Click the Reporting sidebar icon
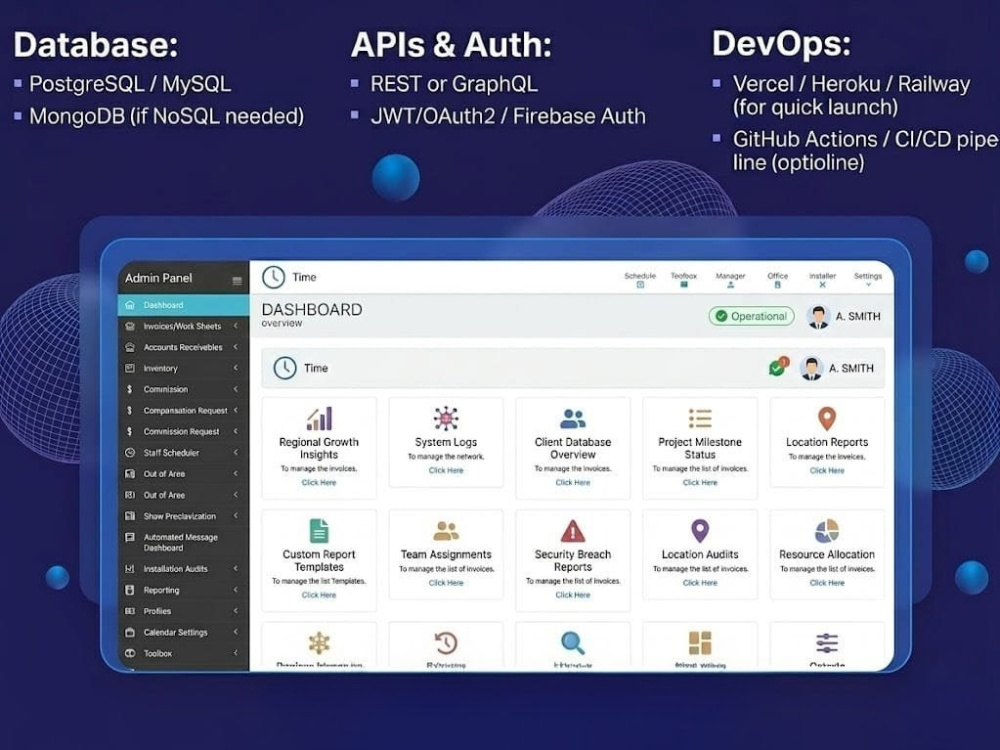Screen dimensions: 1000x750 pyautogui.click(x=130, y=590)
